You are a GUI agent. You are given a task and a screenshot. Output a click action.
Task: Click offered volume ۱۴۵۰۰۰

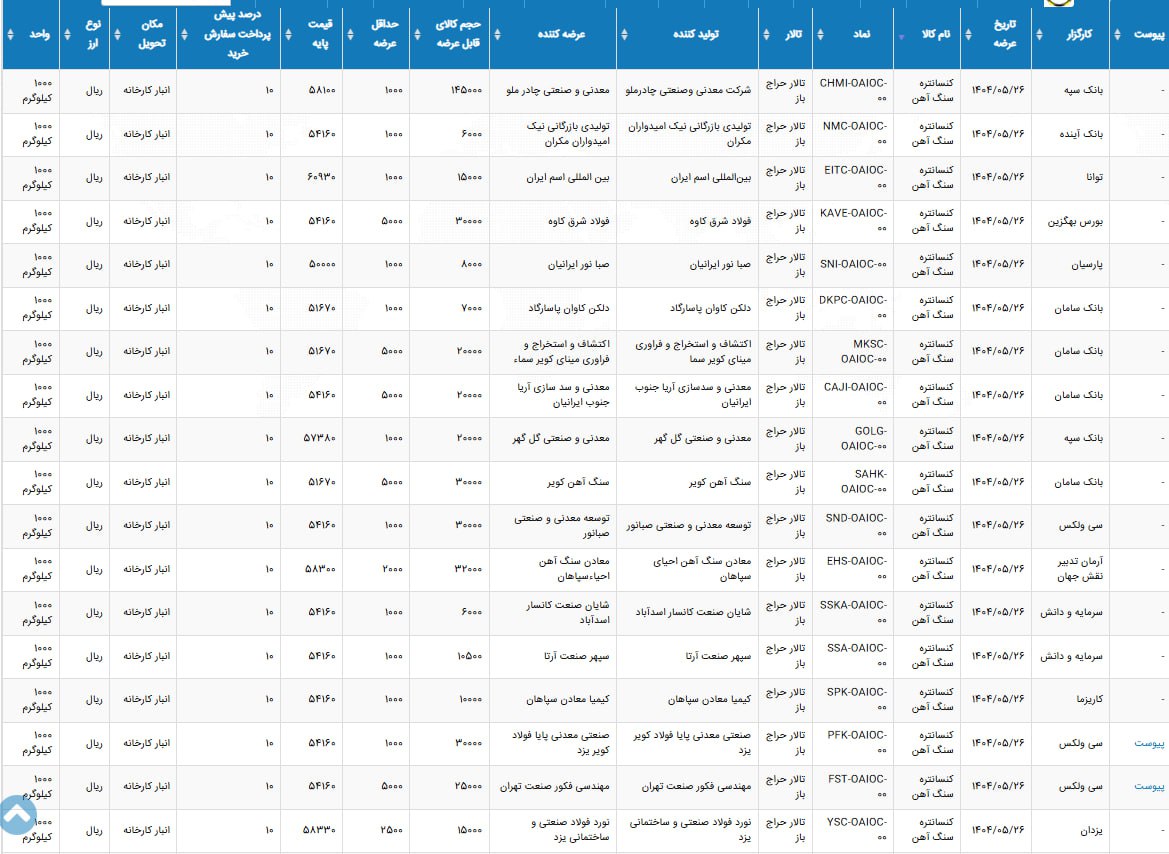click(466, 90)
